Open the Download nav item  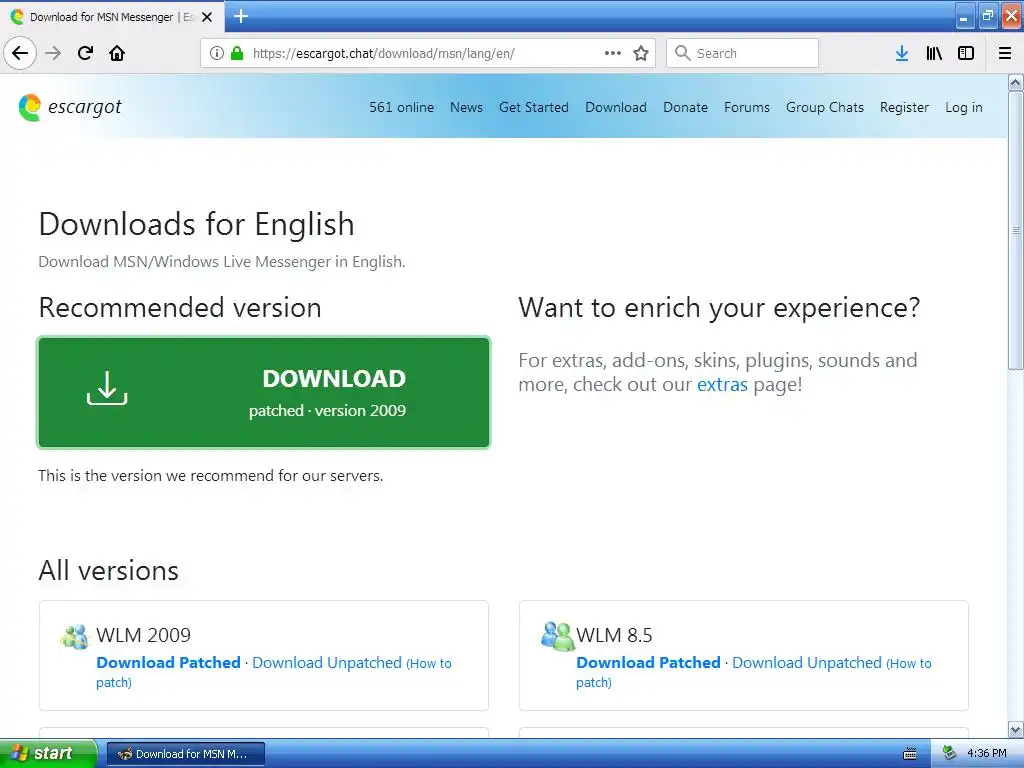(616, 107)
